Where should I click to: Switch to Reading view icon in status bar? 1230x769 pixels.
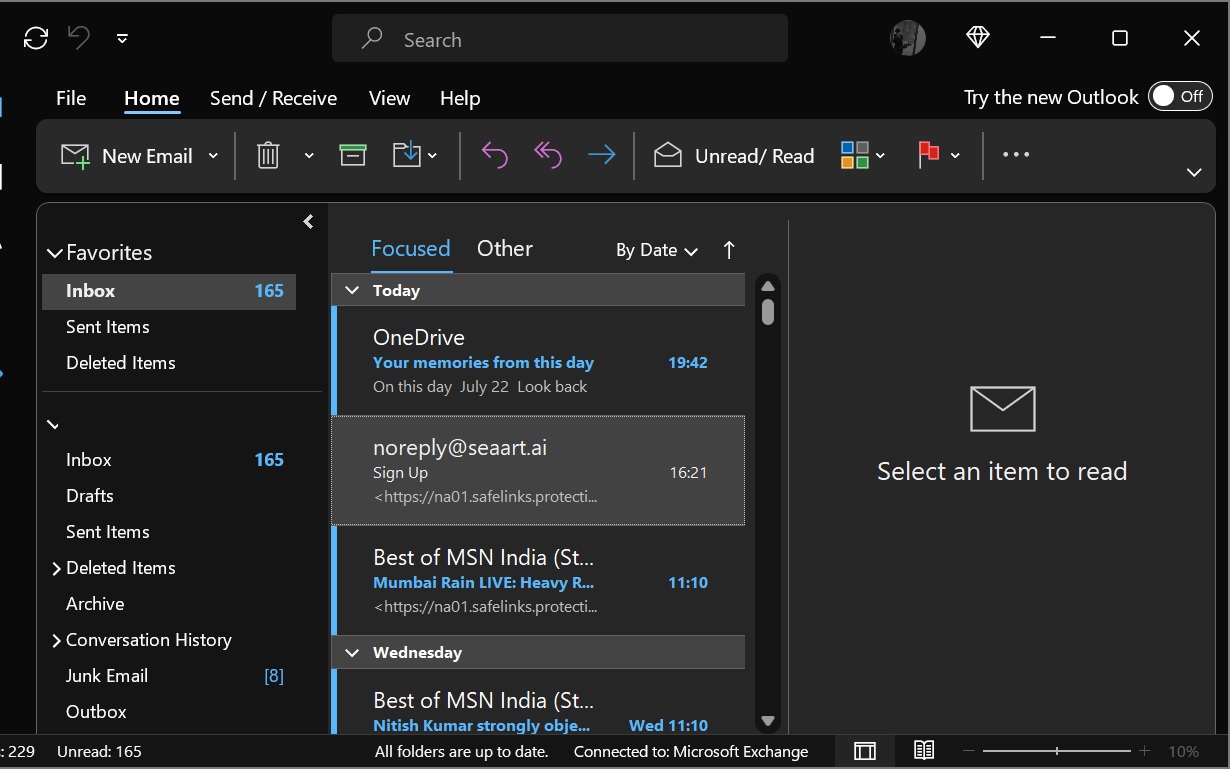click(x=924, y=750)
